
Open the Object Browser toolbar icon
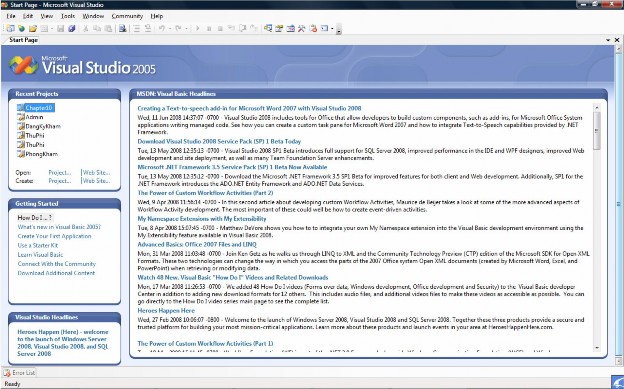coord(291,28)
